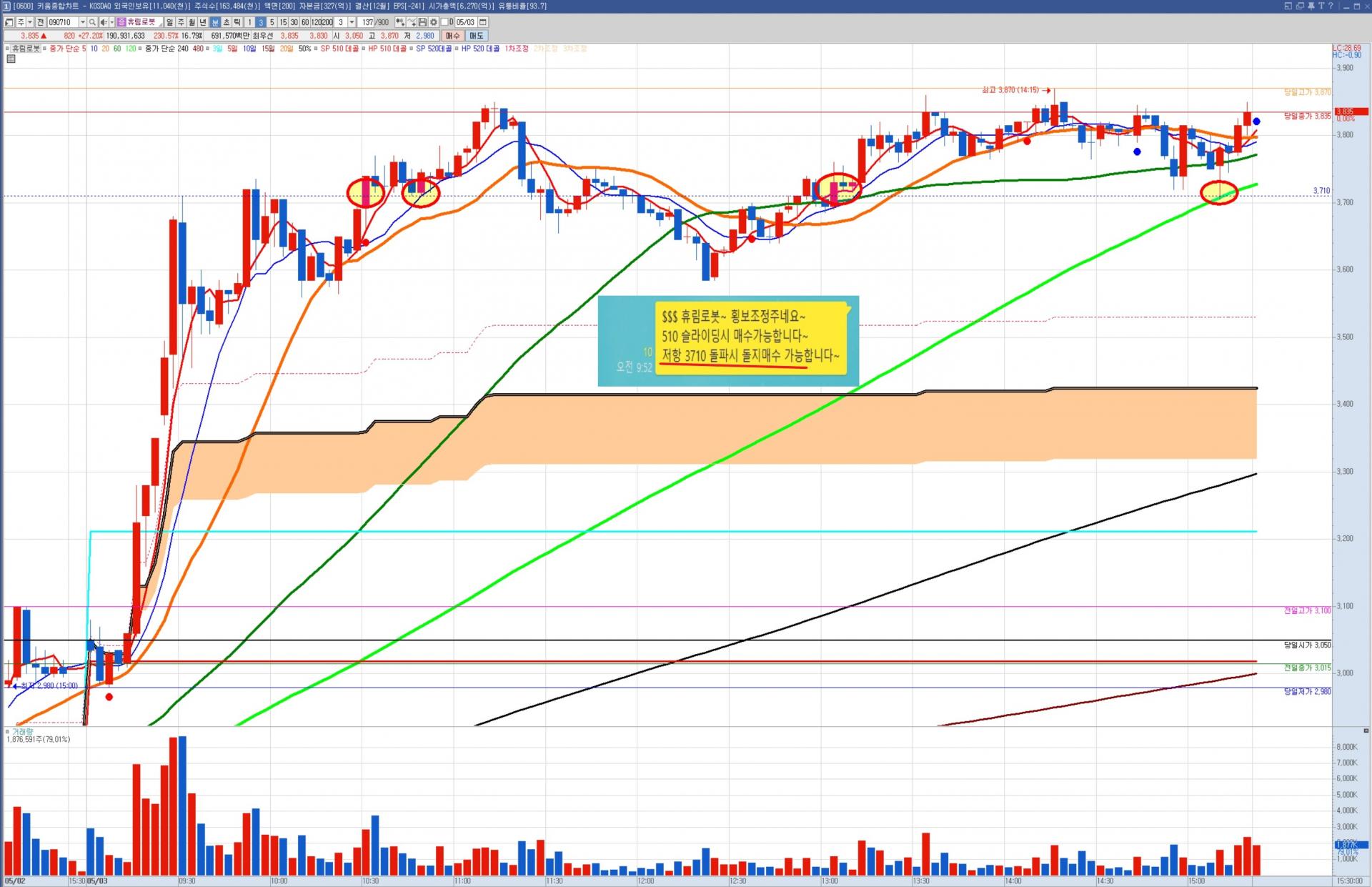Expand the stock code 090710 dropdown
This screenshot has height=887, width=1372.
(83, 22)
